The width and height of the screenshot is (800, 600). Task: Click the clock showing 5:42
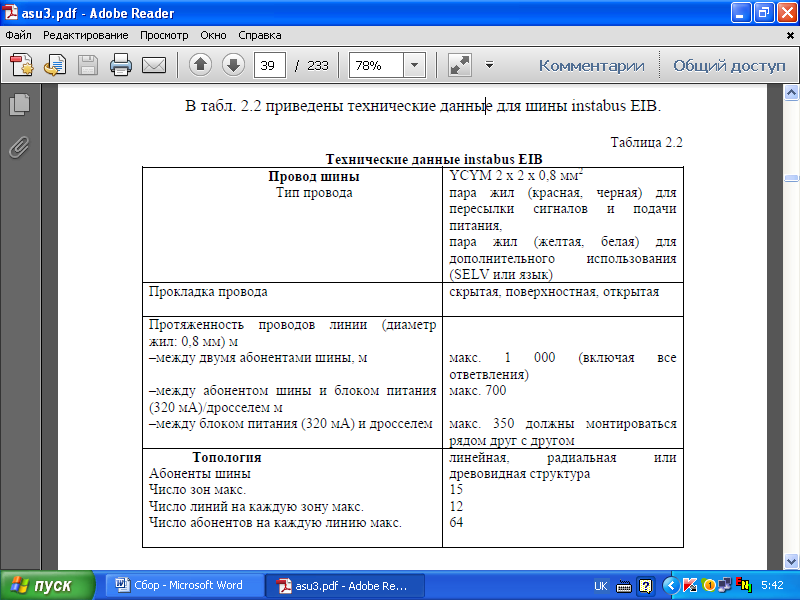772,585
